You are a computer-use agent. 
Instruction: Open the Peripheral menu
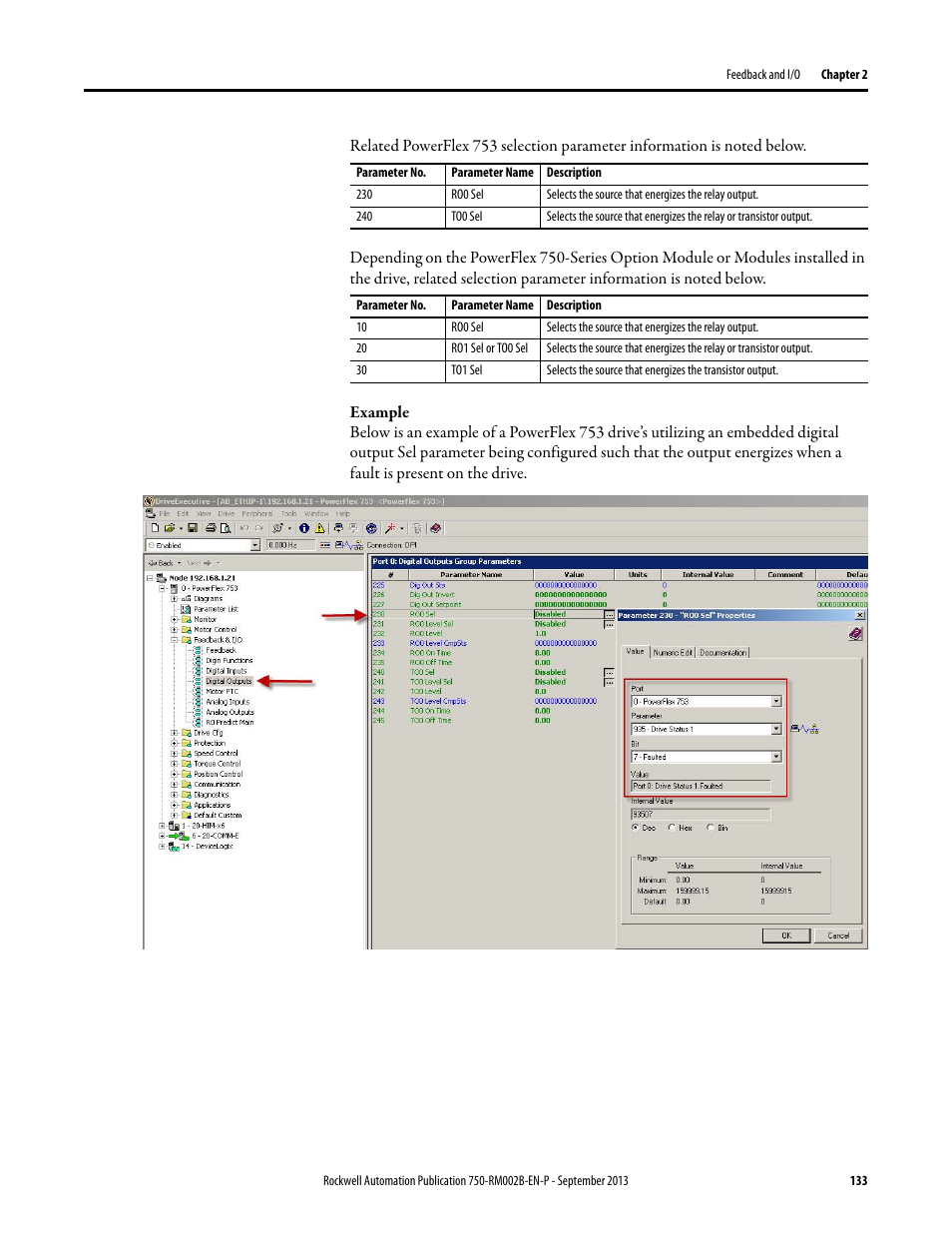(x=256, y=513)
